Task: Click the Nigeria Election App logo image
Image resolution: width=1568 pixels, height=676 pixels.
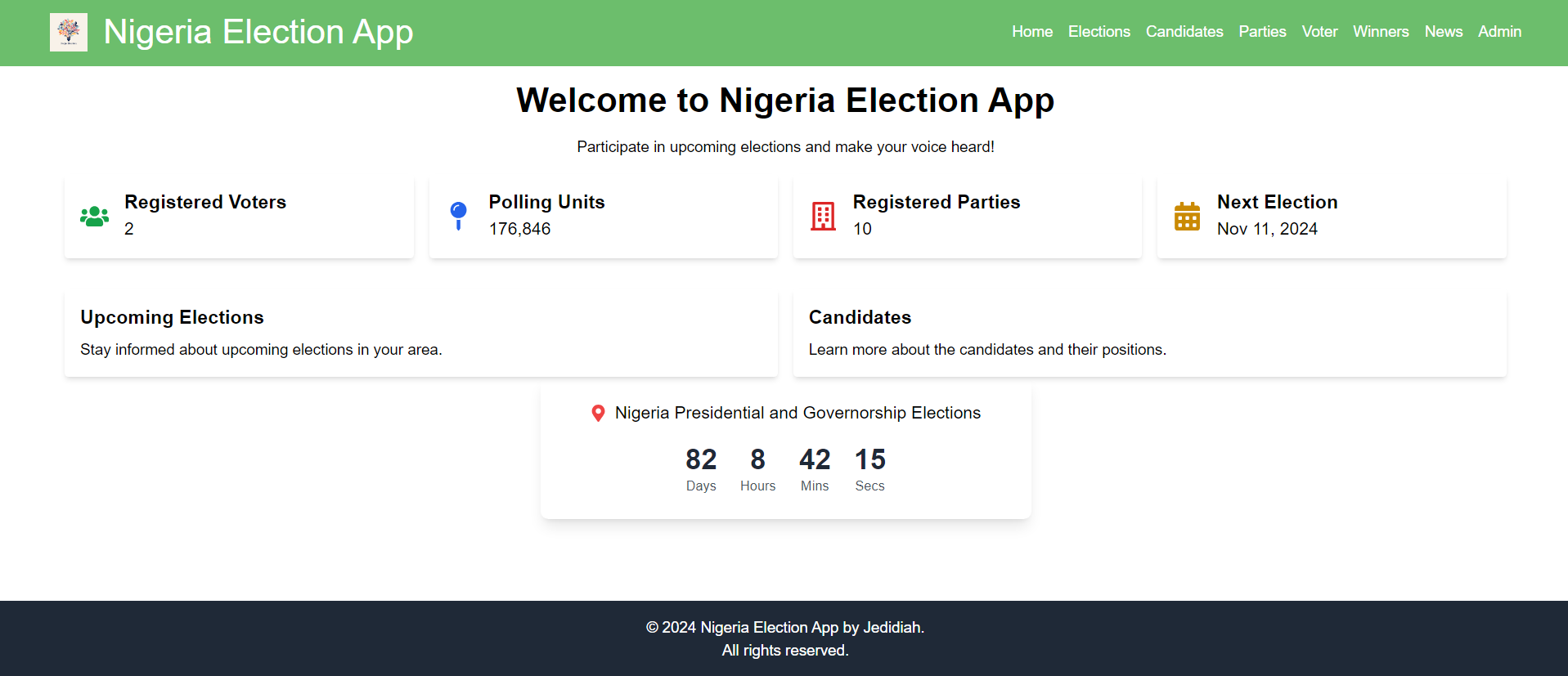Action: 69,33
